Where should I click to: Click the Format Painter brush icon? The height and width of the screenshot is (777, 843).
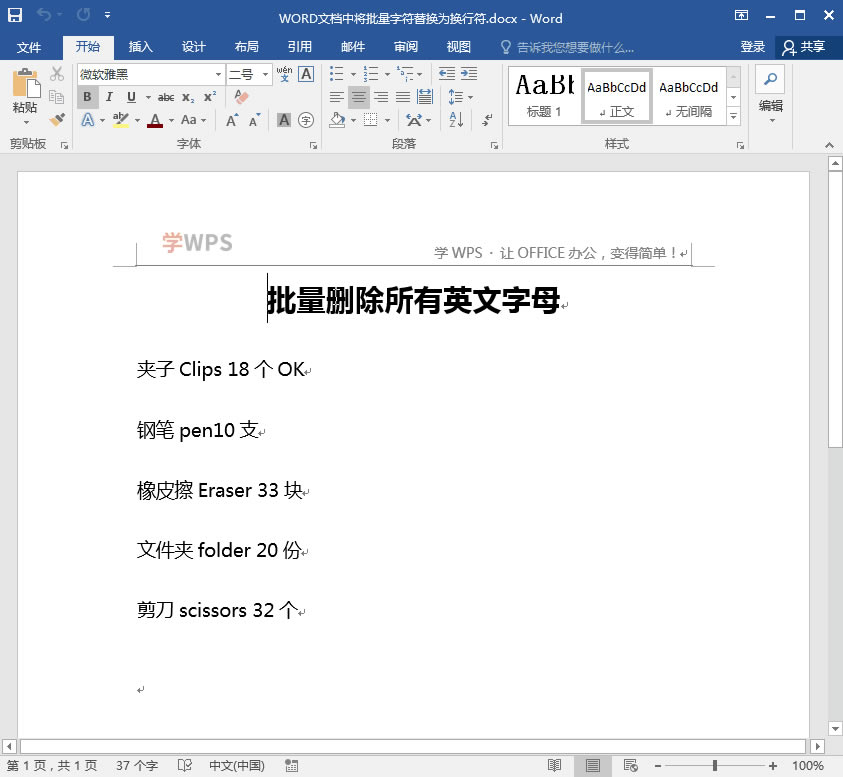click(x=57, y=120)
